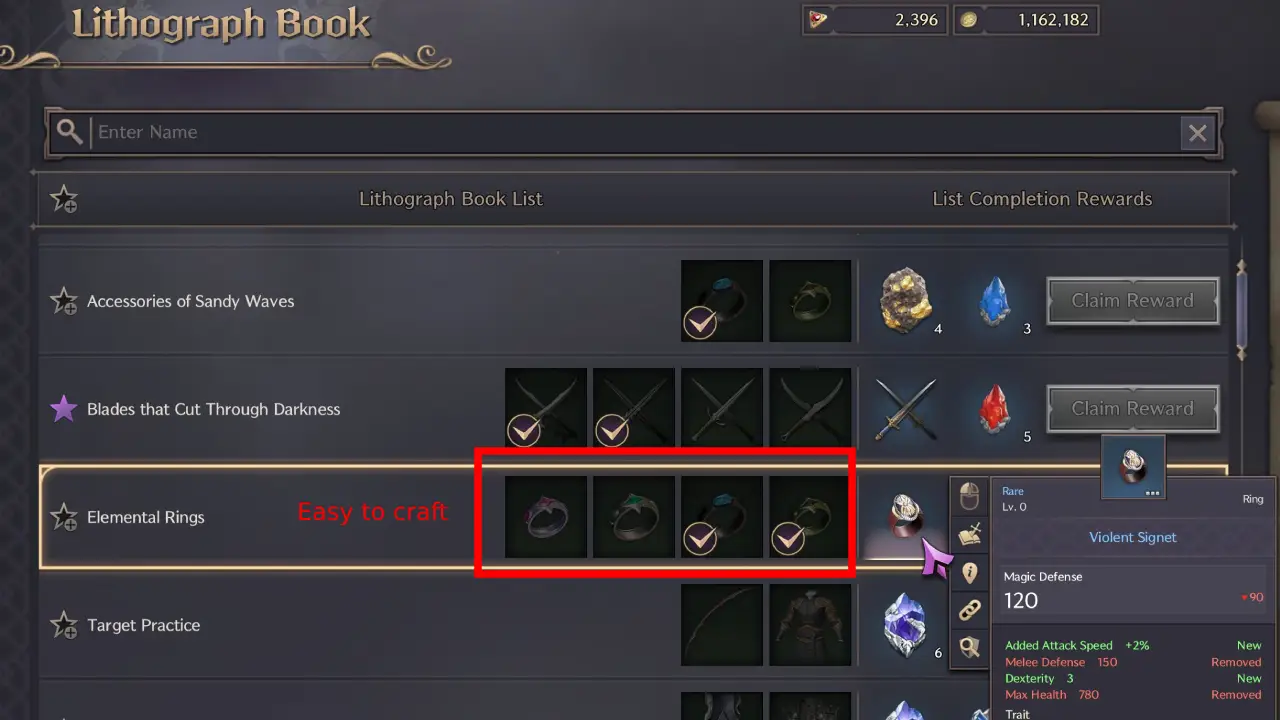Select the checked blue ring in Sandy Waves row
The image size is (1280, 720).
pos(722,301)
